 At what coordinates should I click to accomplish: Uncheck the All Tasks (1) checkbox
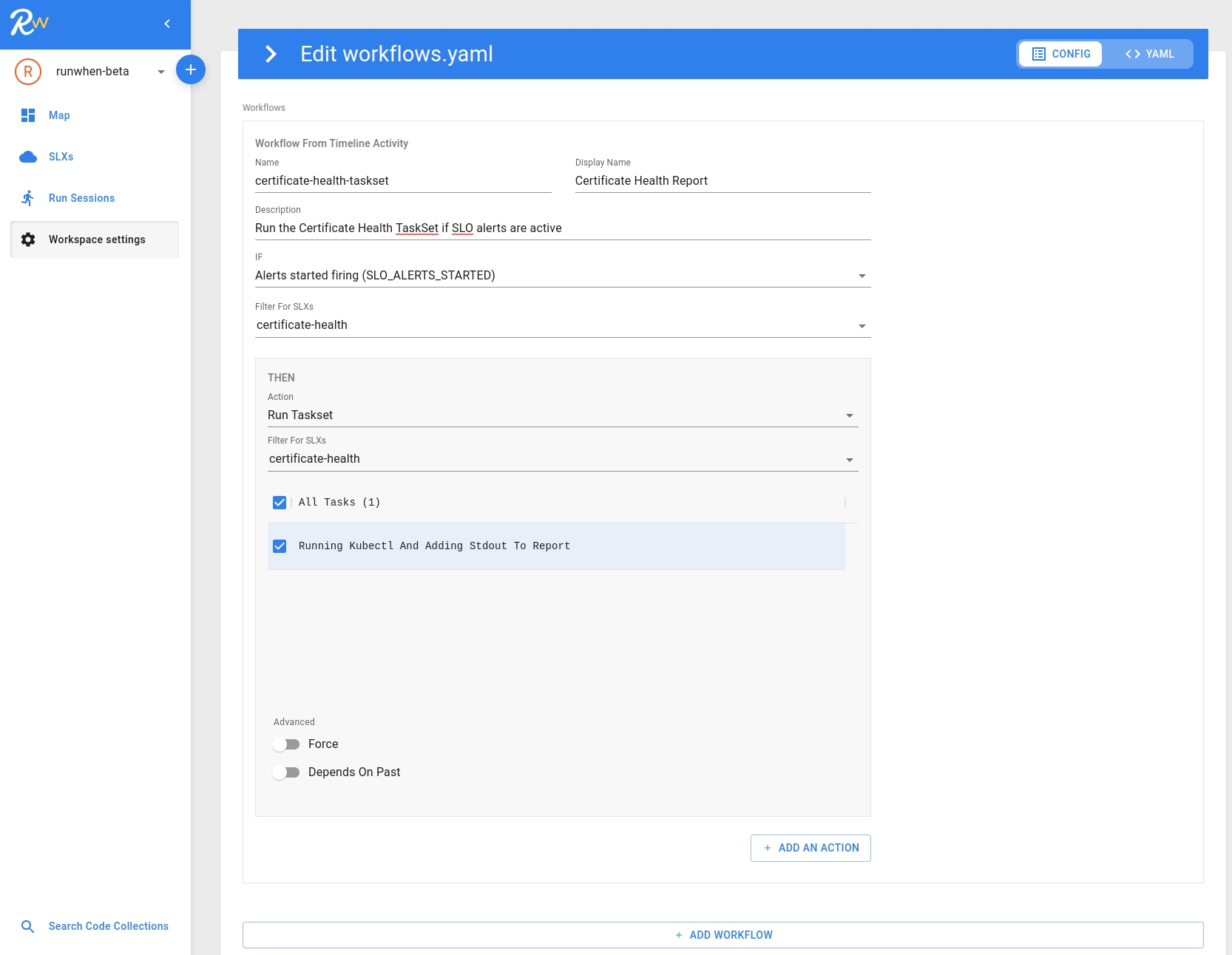click(x=280, y=503)
